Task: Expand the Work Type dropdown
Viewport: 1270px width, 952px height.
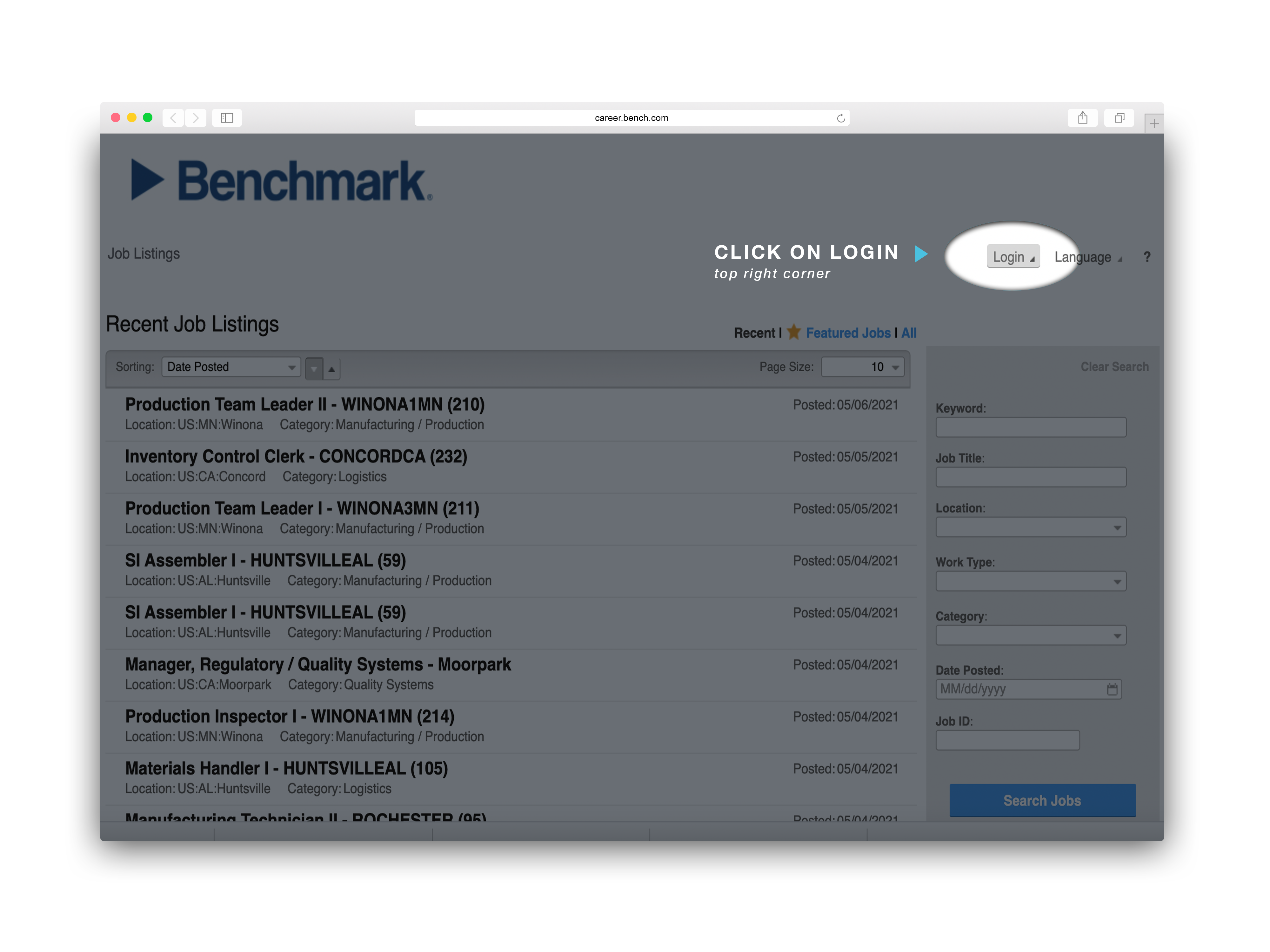Action: 1031,581
